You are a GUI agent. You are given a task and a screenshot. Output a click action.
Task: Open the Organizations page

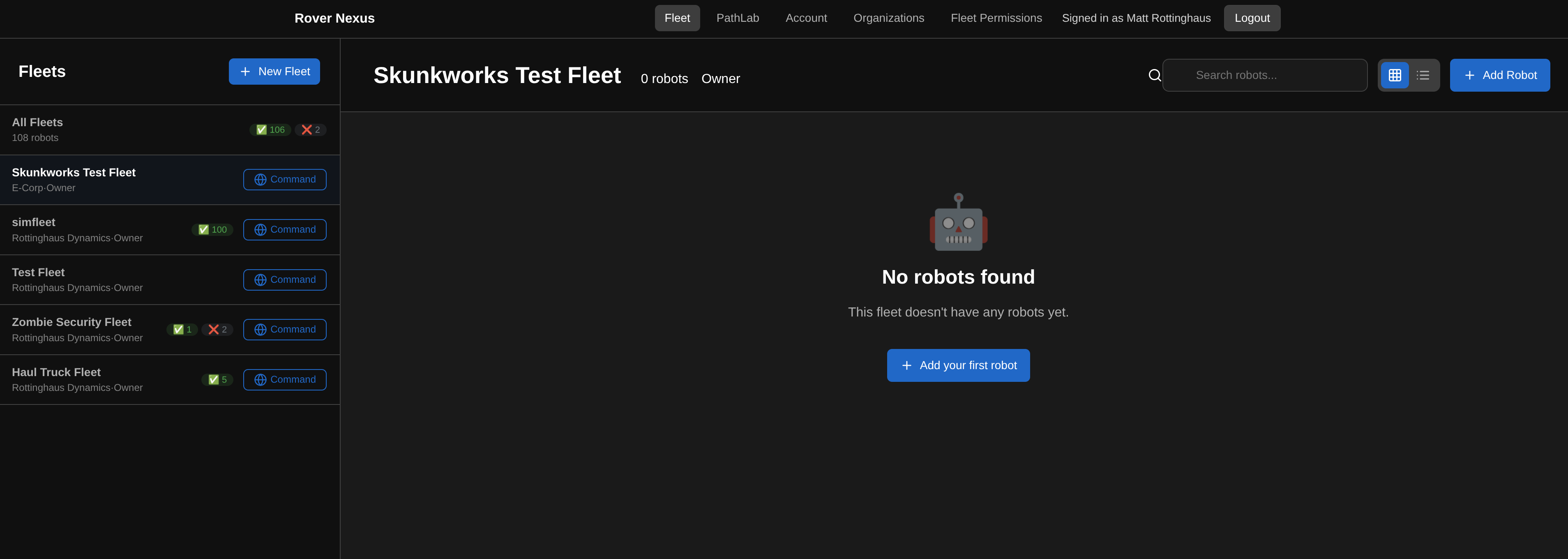(x=889, y=18)
